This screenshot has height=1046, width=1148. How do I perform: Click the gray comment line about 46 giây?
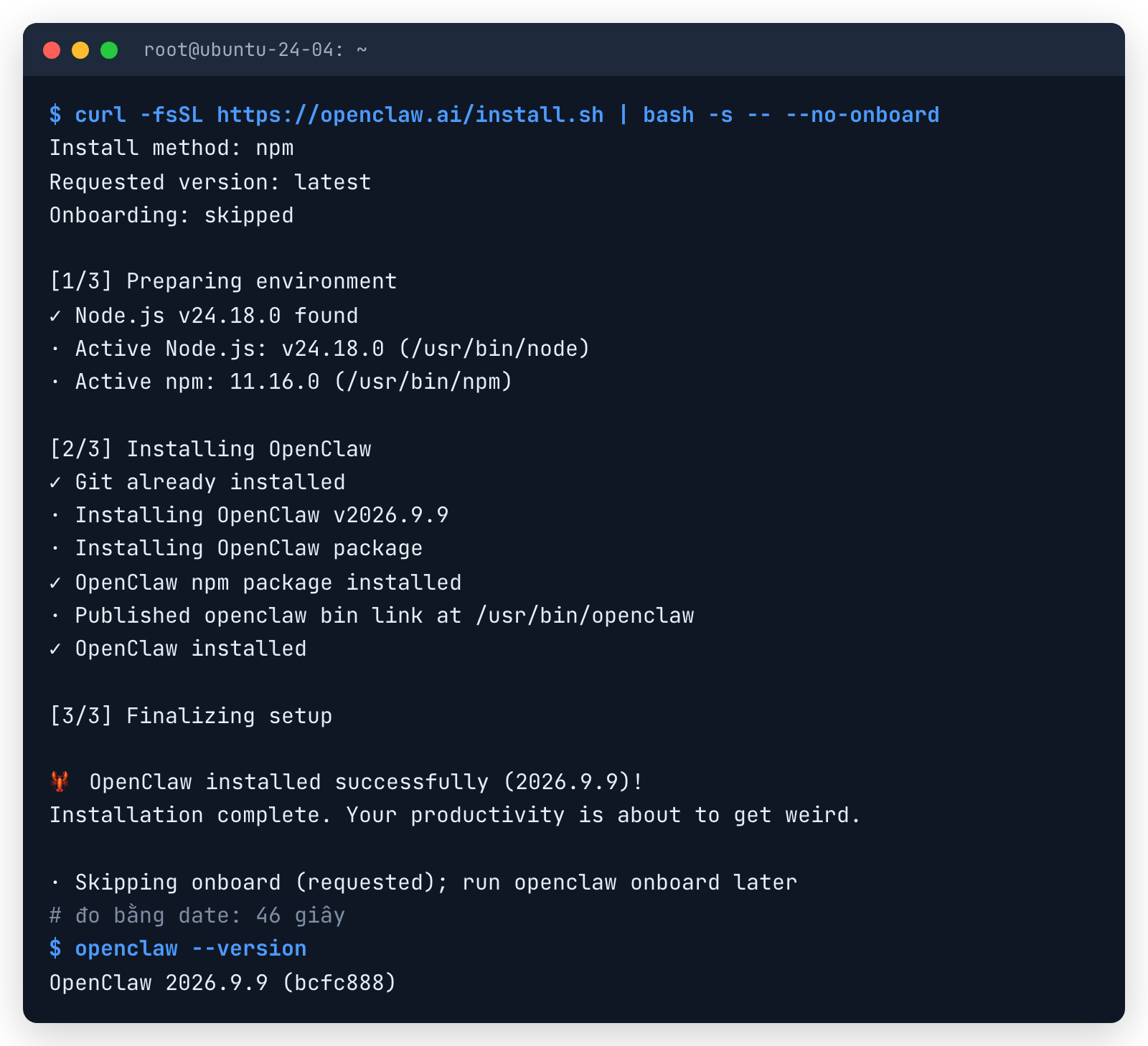tap(197, 915)
